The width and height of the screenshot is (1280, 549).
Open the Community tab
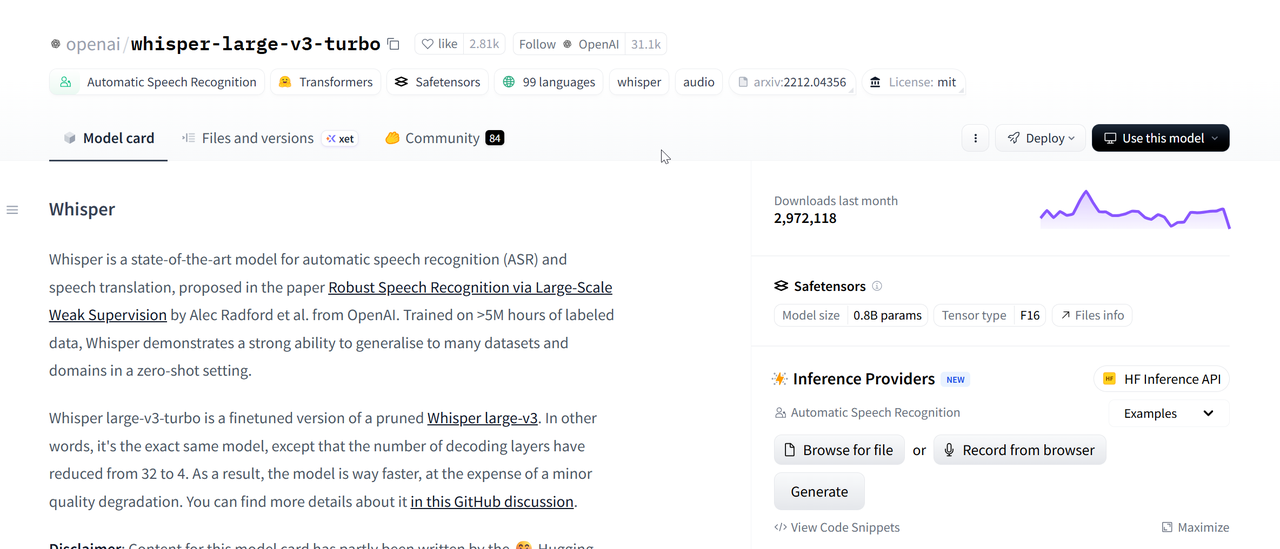(x=444, y=138)
